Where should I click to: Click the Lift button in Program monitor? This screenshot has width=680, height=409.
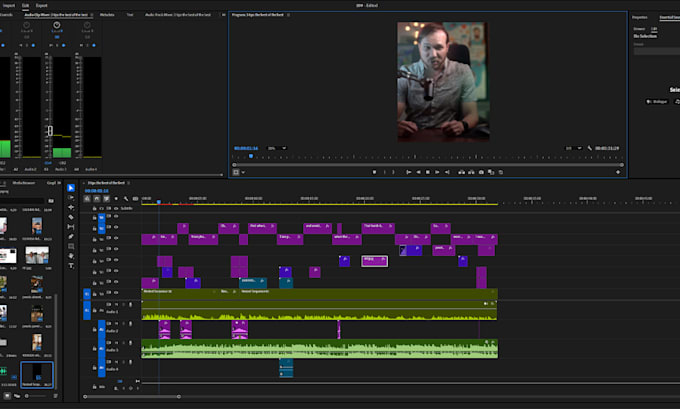point(461,172)
